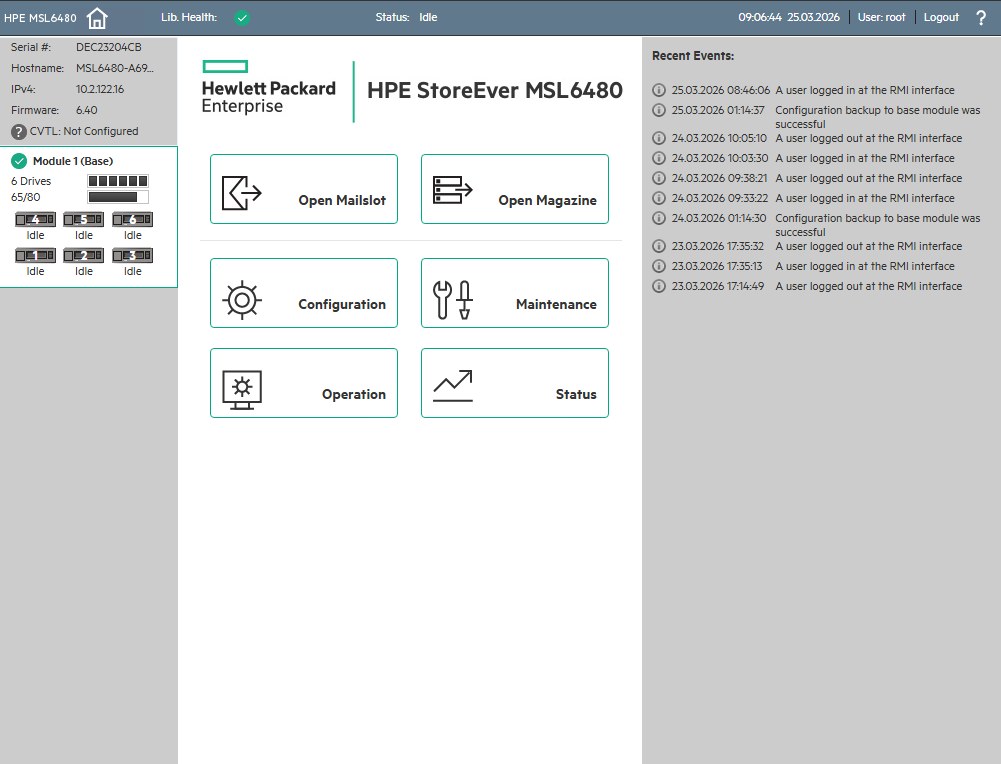Click the 6 Drives indicator bar
1001x764 pixels.
(118, 181)
